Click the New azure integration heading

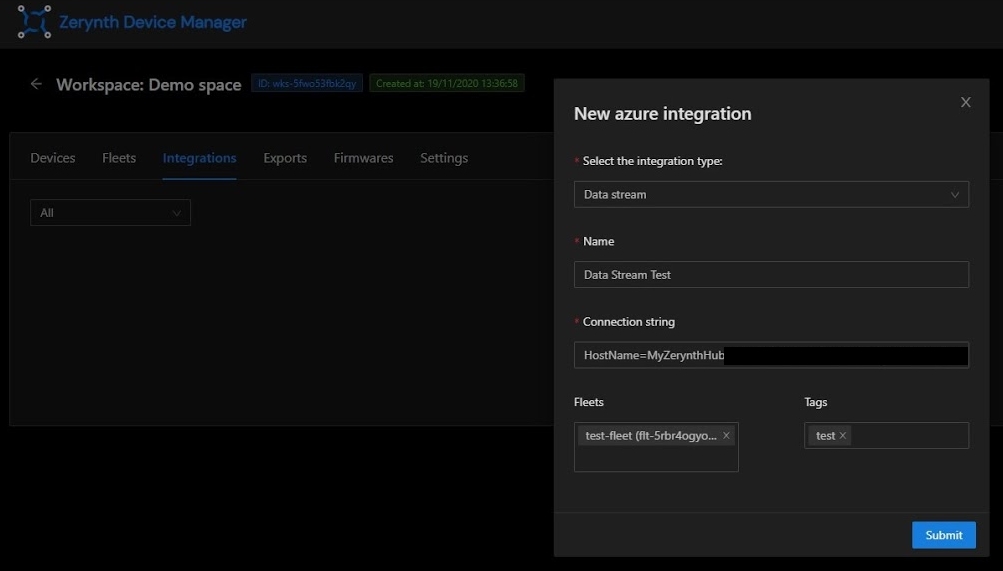[663, 114]
